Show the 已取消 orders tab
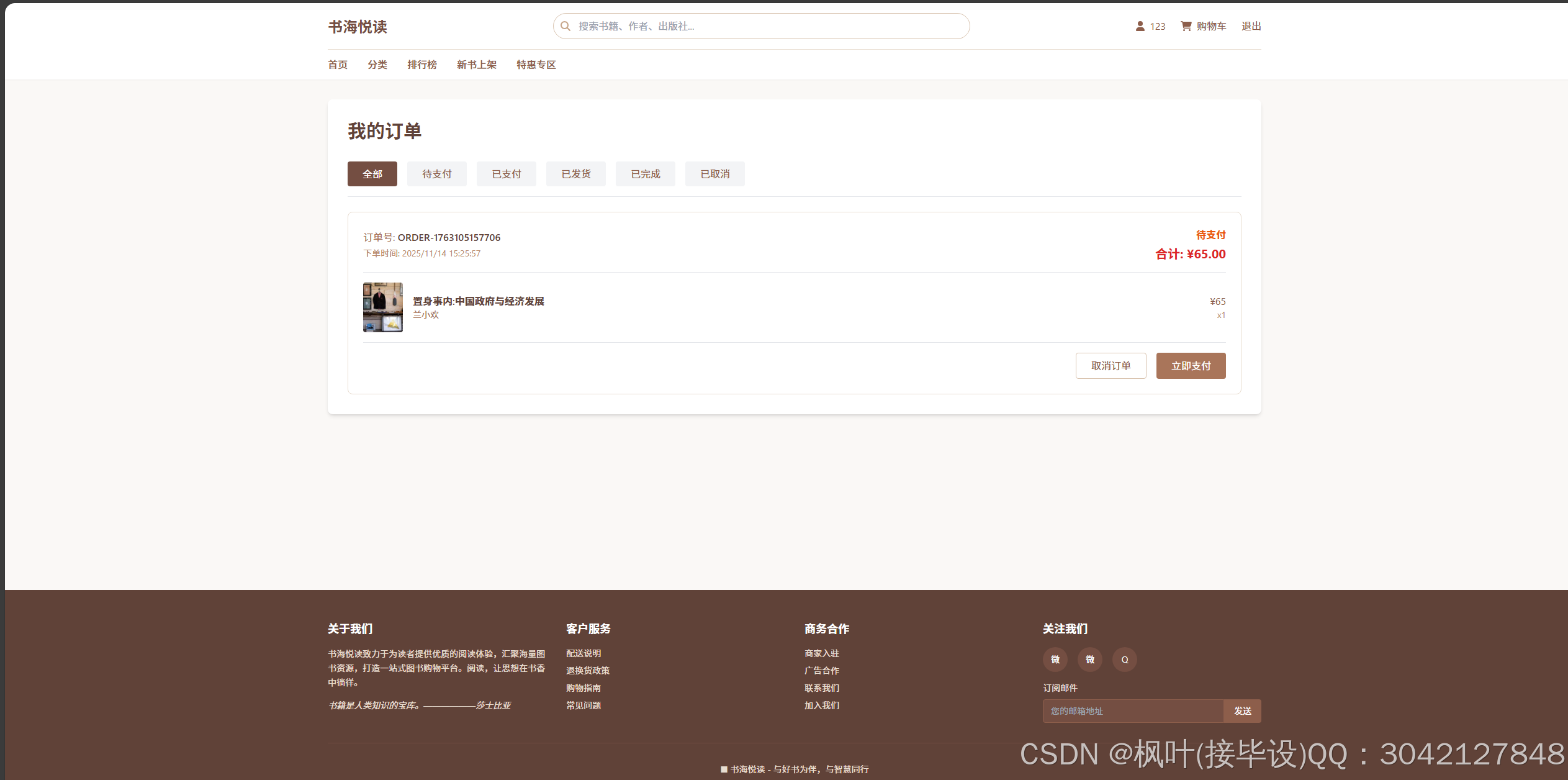The width and height of the screenshot is (1568, 780). (x=715, y=174)
